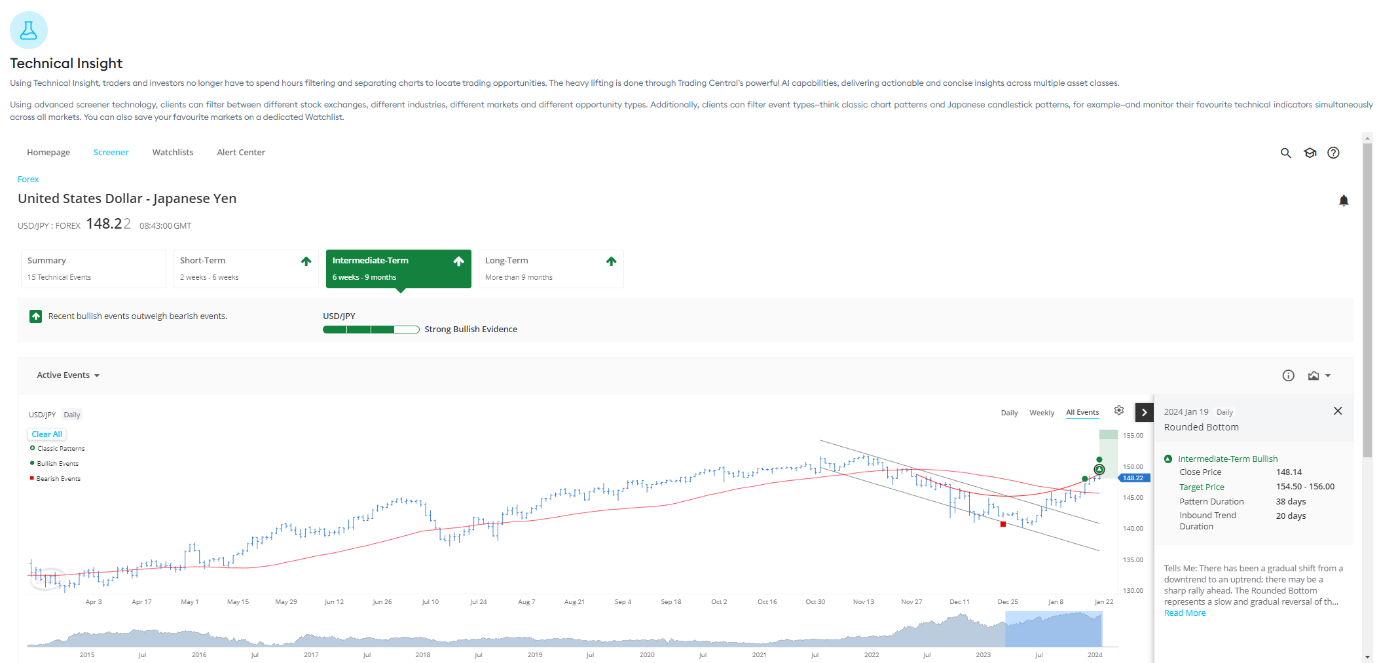
Task: Click the help question mark icon
Action: click(1333, 153)
